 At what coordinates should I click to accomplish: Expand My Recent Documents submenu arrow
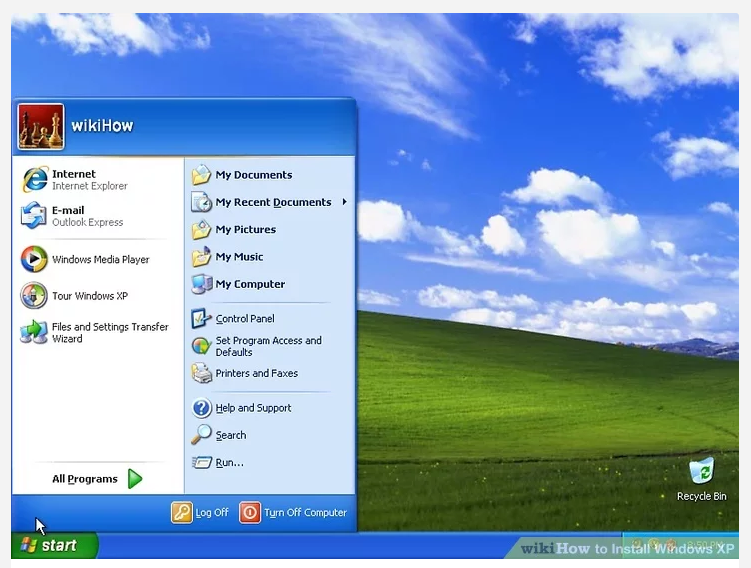point(344,202)
